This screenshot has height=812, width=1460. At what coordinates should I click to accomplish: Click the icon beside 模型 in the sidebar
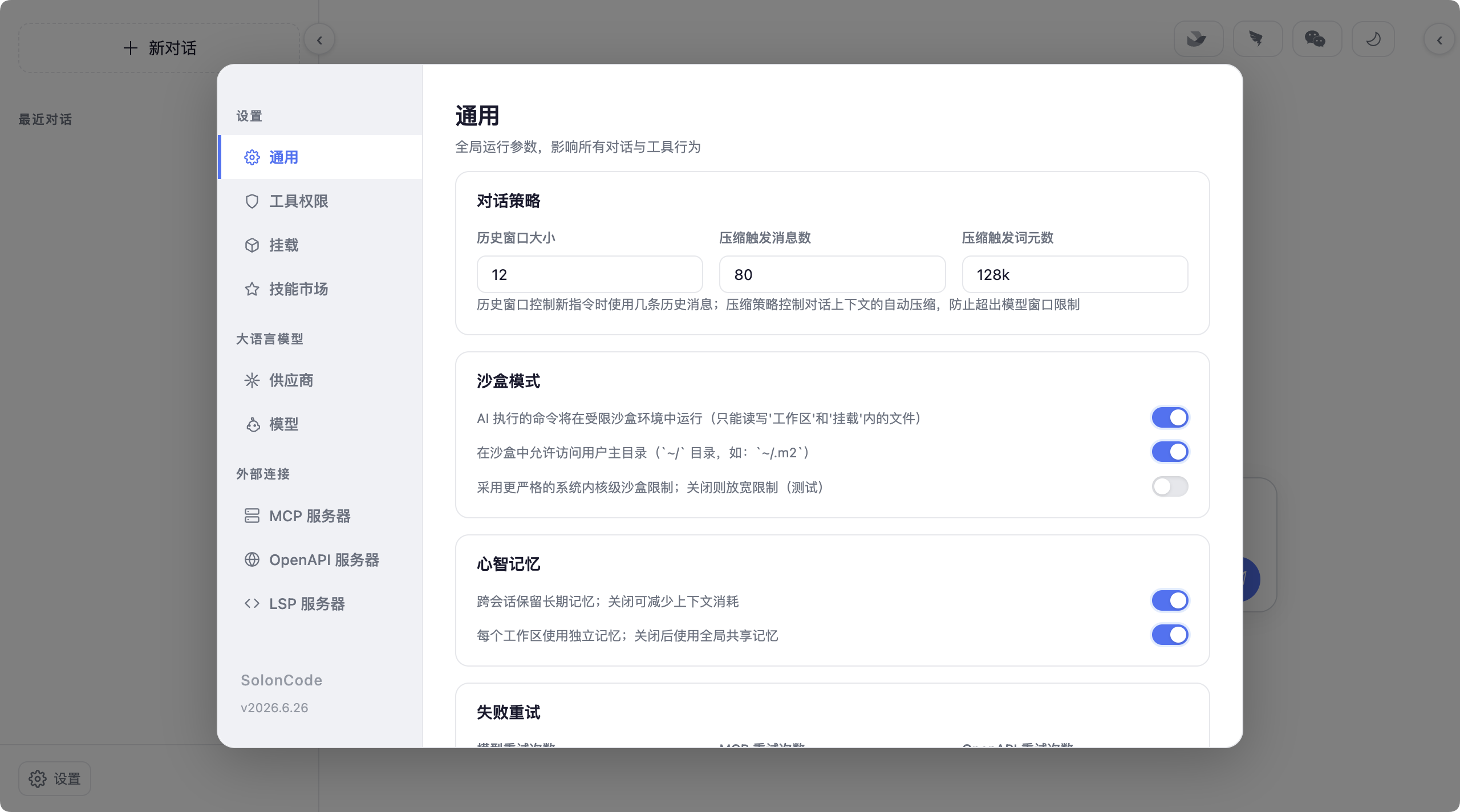coord(252,424)
